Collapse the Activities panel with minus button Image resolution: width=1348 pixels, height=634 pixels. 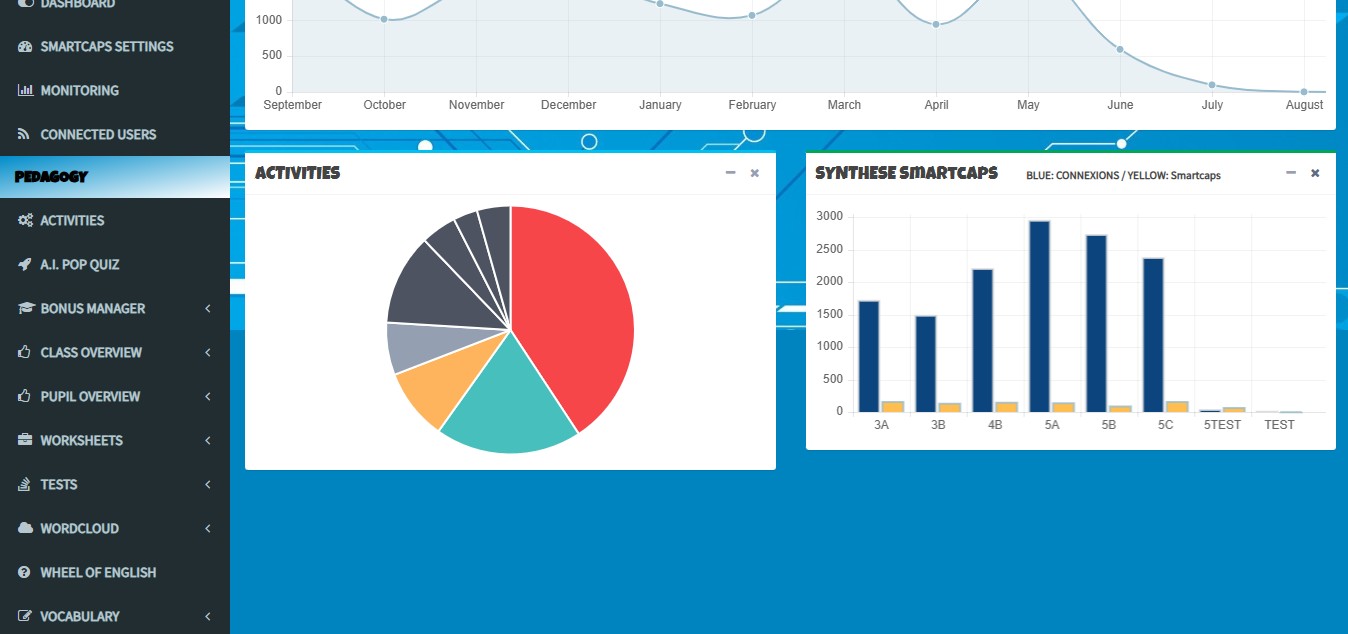[730, 173]
